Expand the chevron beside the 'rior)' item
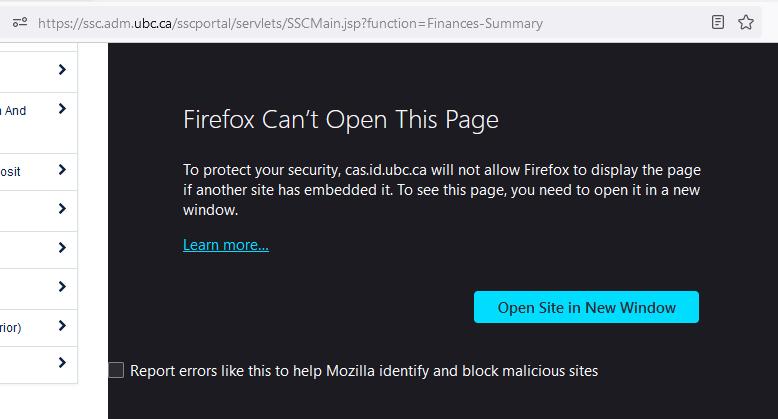The image size is (778, 419). (62, 326)
